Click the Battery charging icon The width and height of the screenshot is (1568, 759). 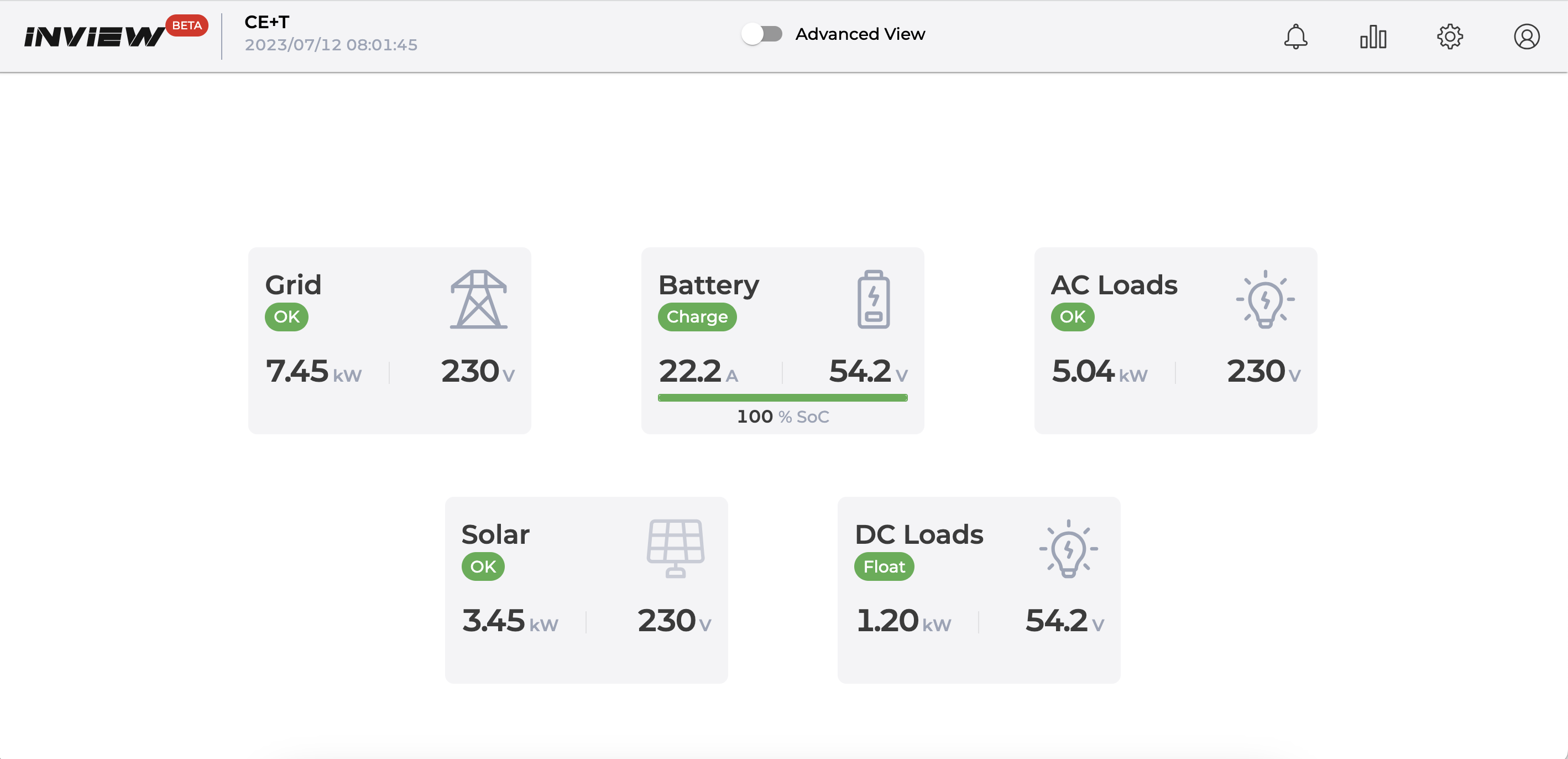click(871, 299)
